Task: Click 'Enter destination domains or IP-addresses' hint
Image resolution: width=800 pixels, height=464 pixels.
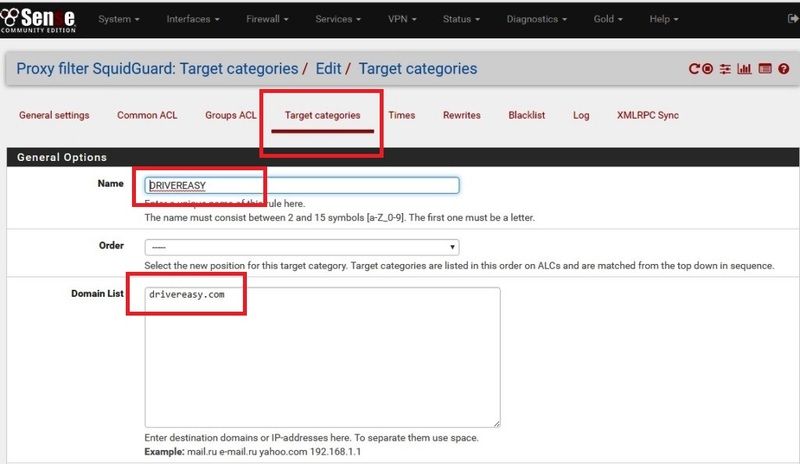Action: tap(311, 437)
